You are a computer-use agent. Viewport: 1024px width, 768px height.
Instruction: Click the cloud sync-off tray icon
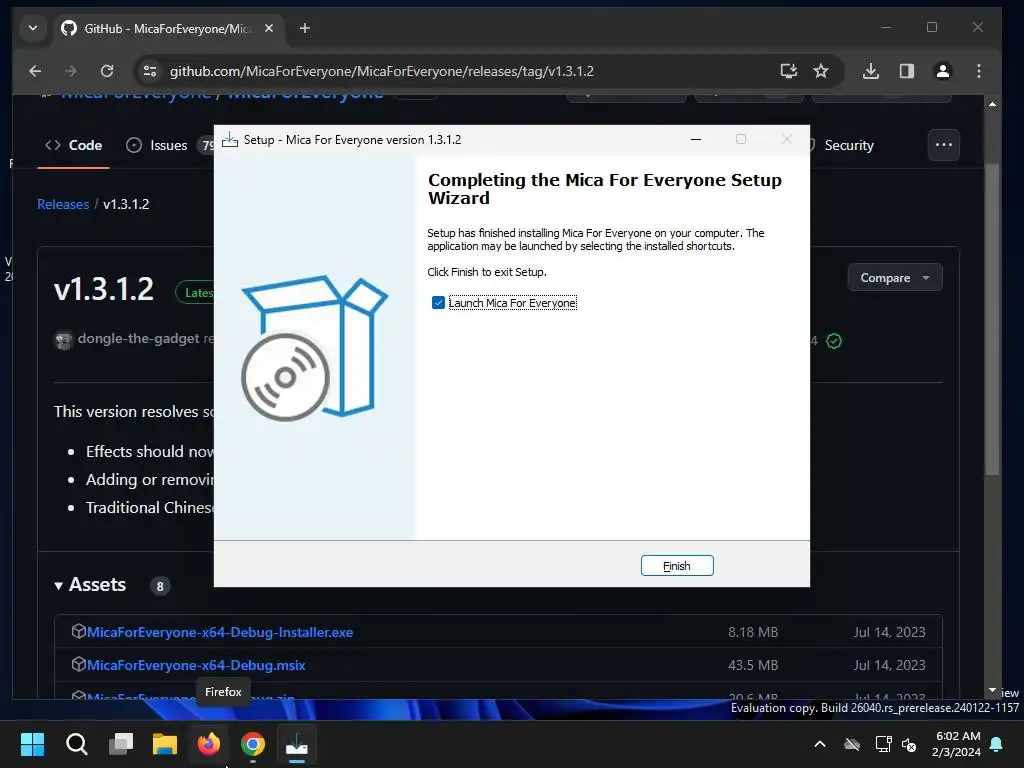coord(852,744)
